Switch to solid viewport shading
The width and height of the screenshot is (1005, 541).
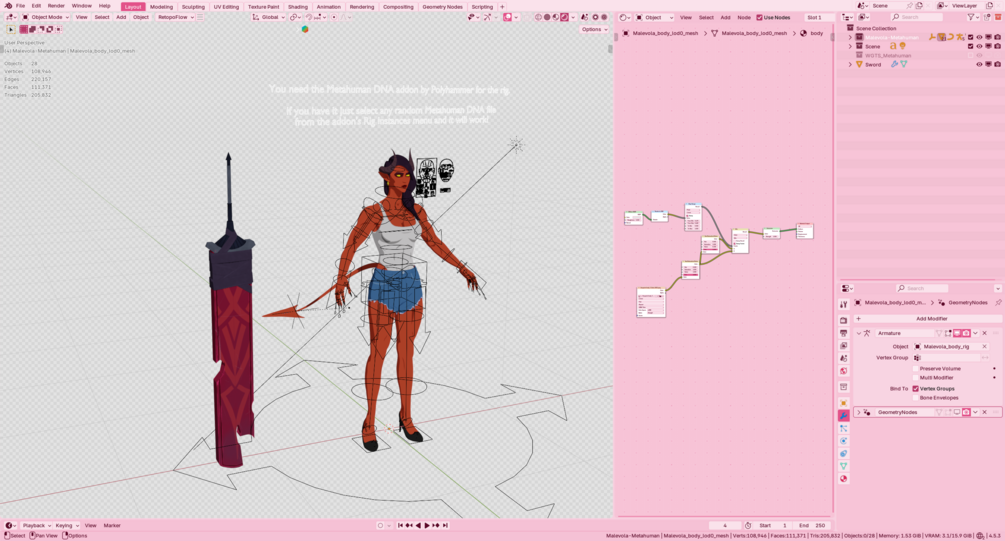(x=547, y=17)
